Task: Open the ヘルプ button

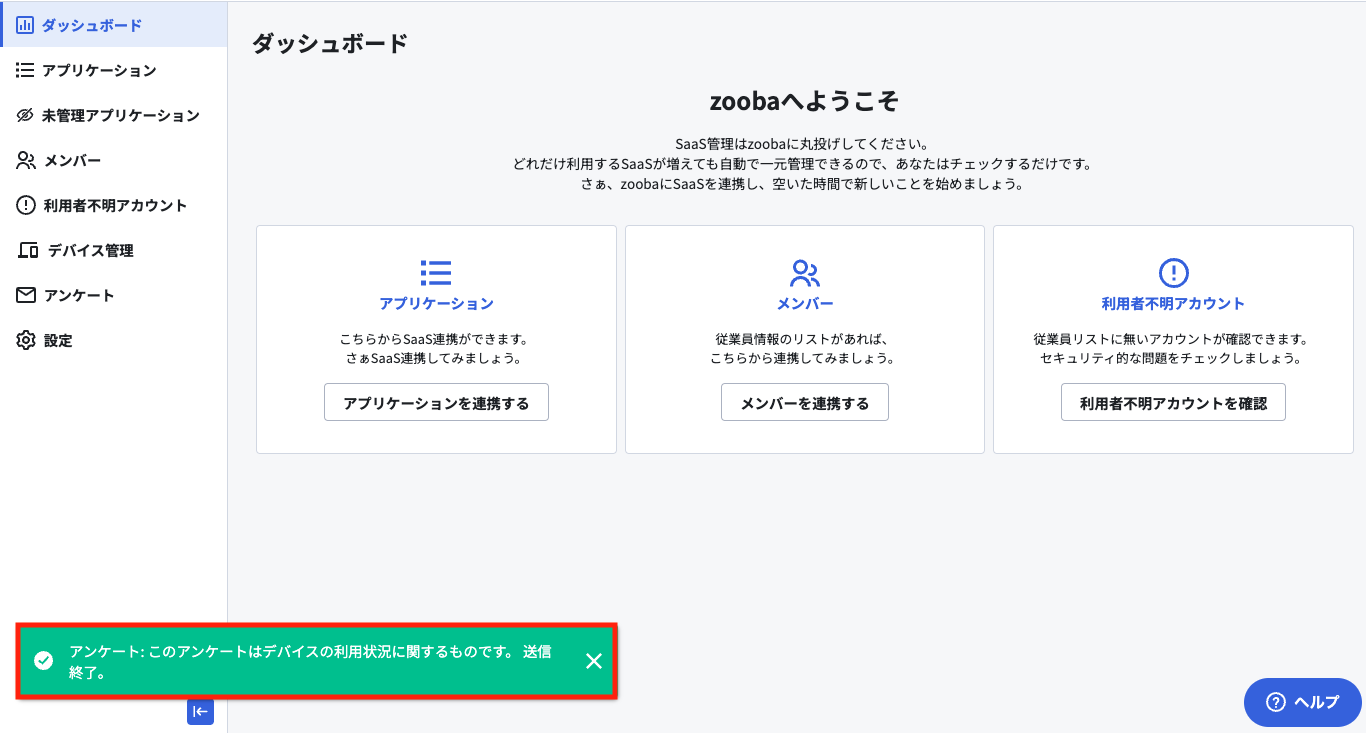Action: (x=1303, y=702)
